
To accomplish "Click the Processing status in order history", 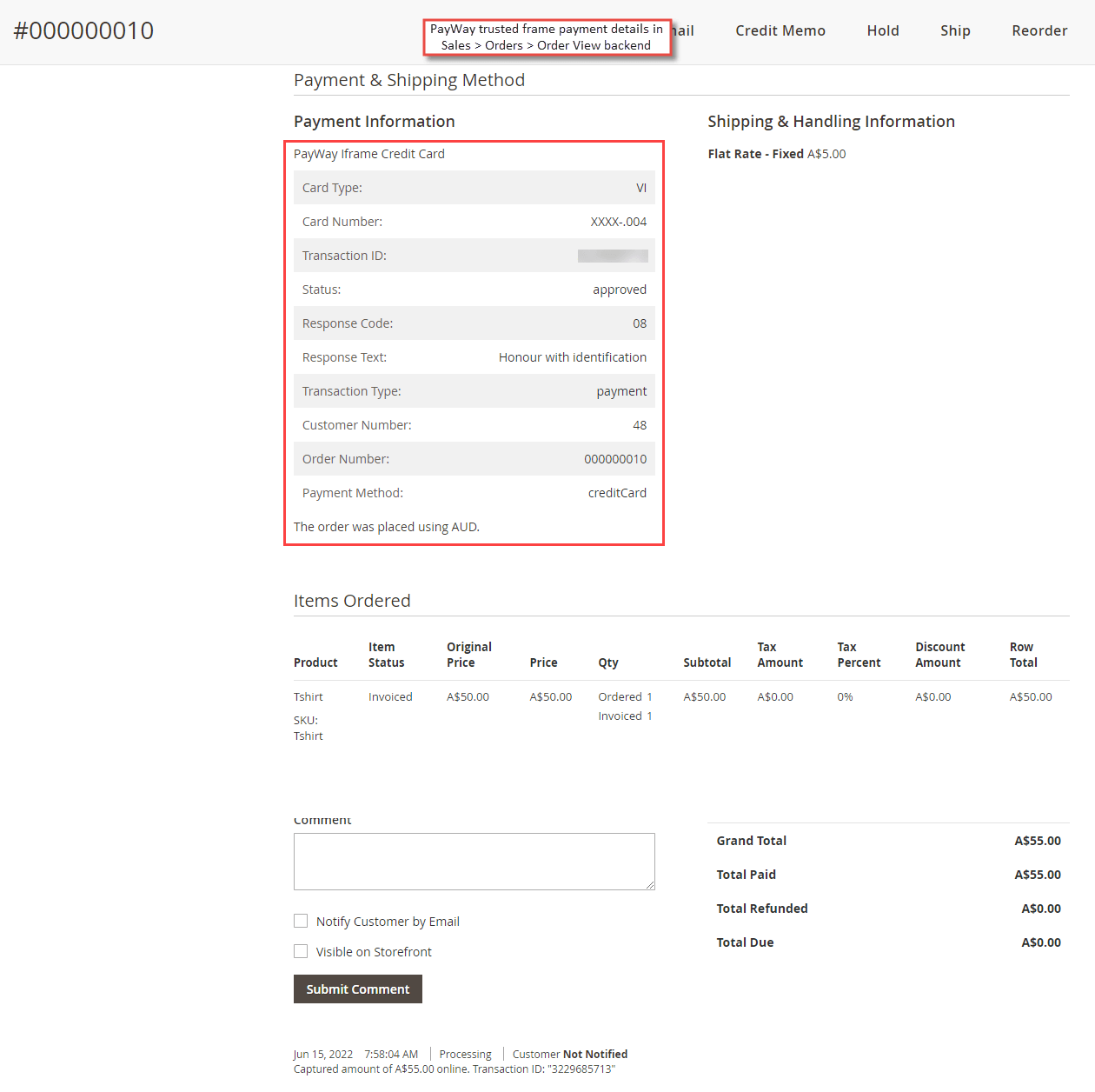I will [x=464, y=1054].
